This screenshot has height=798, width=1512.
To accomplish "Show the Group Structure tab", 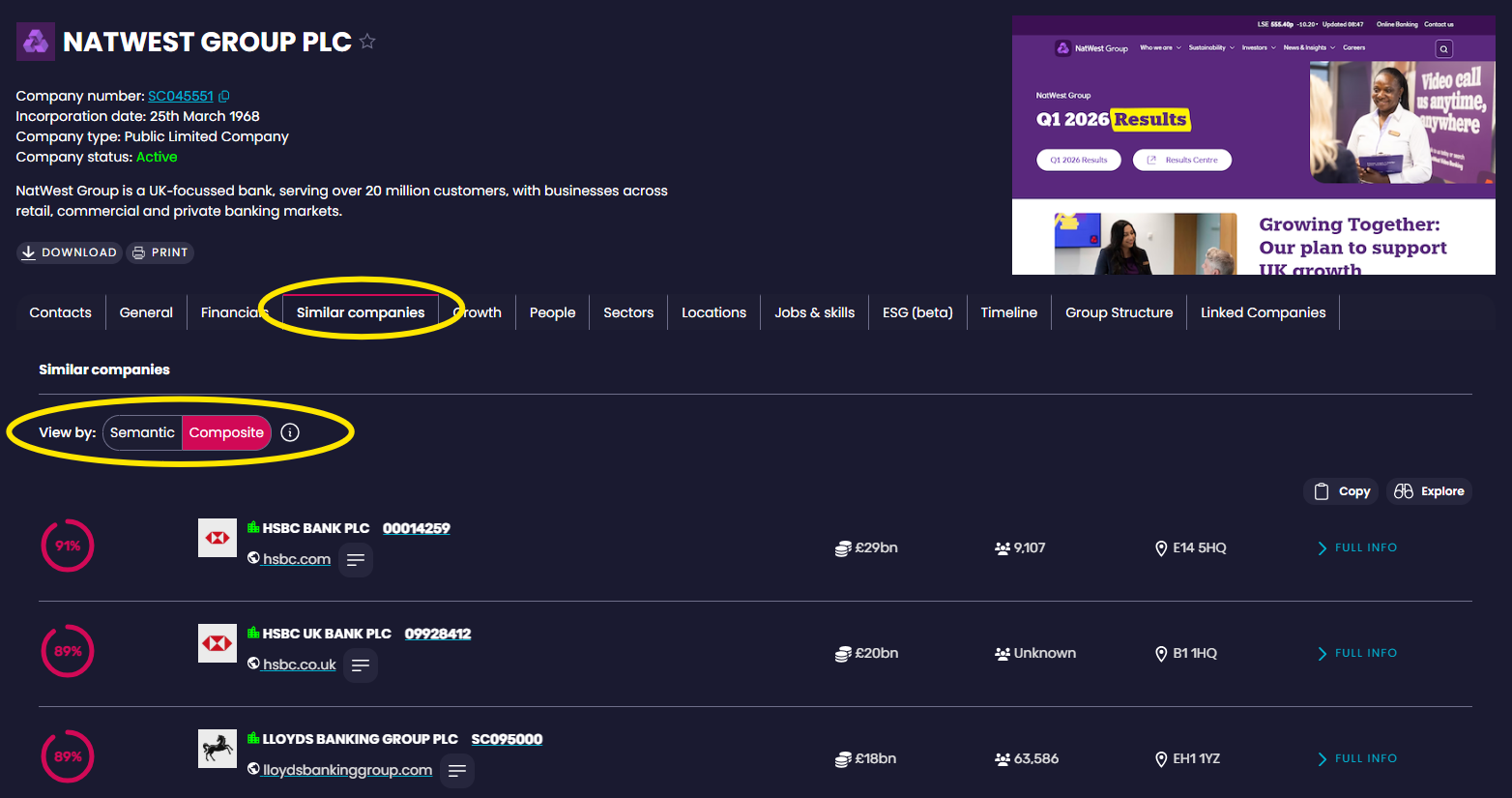I will [1119, 312].
